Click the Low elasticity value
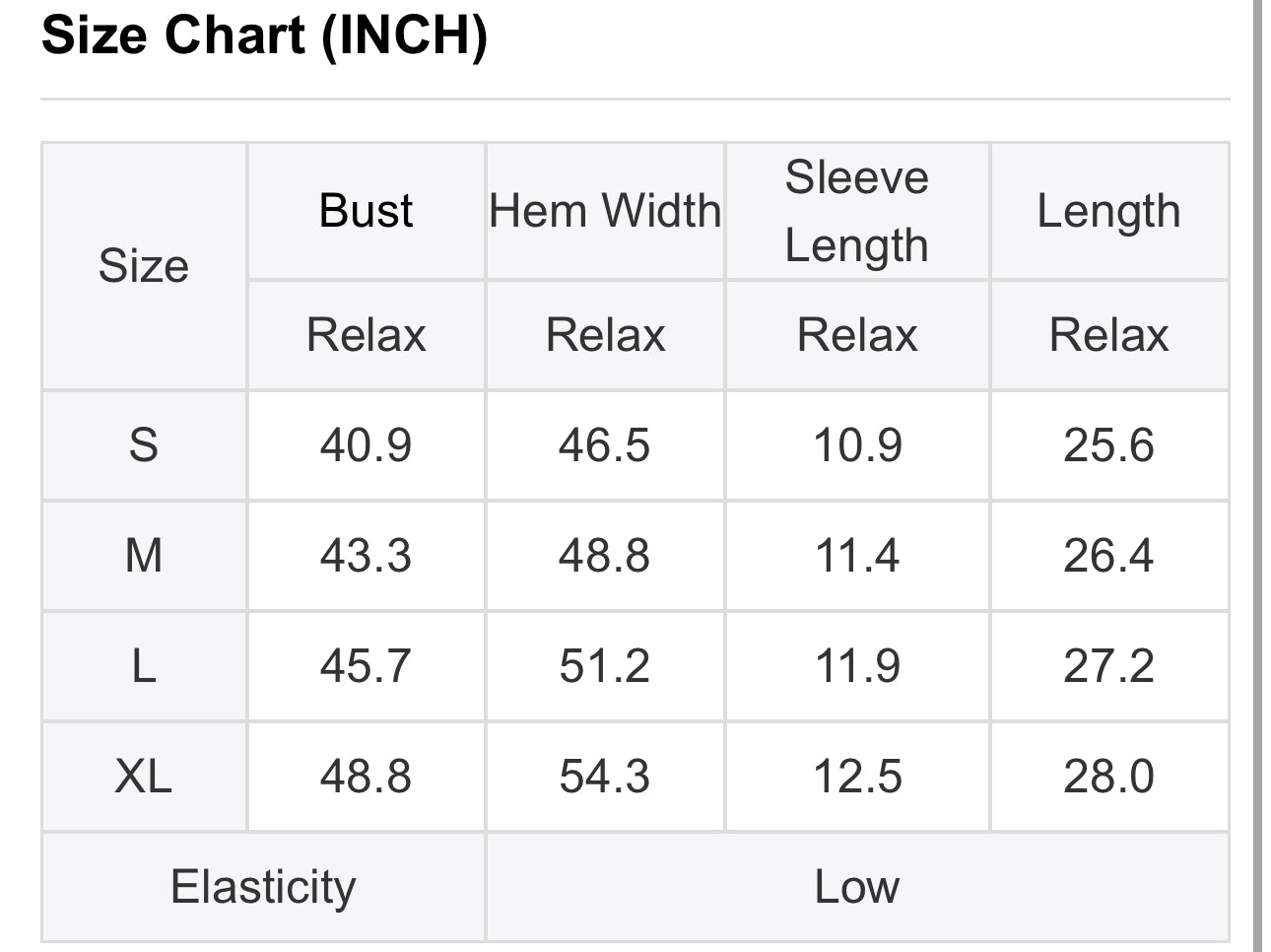Screen dimensions: 1271x952 (857, 887)
